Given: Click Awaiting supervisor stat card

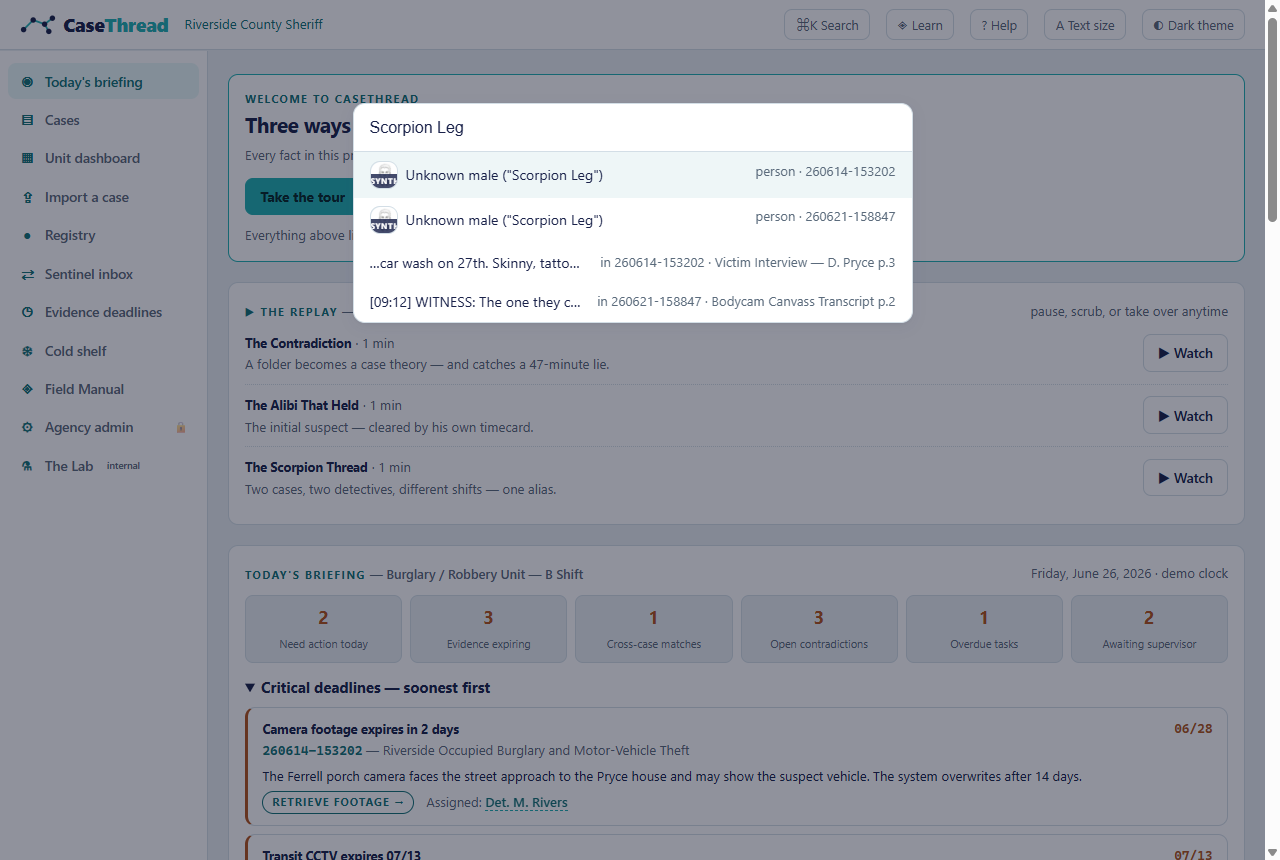Looking at the screenshot, I should (x=1149, y=629).
